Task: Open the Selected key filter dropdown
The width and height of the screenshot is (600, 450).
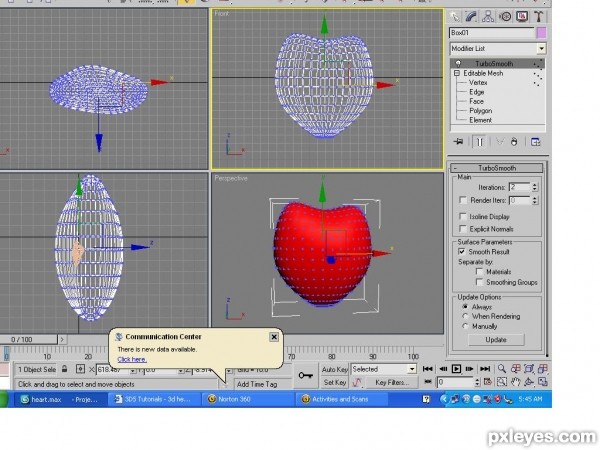Action: tap(412, 369)
